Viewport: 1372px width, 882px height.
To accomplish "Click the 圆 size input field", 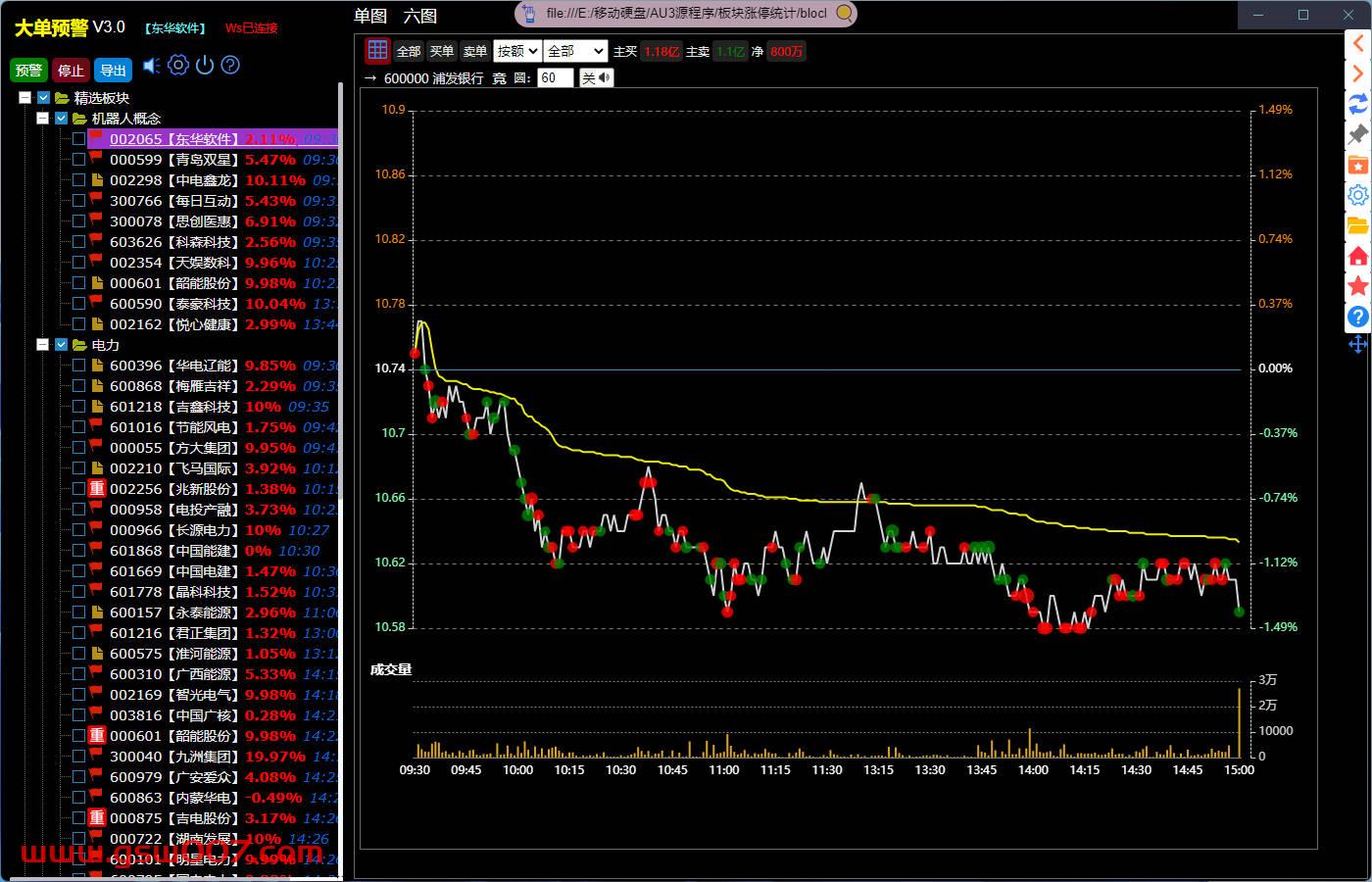I will click(x=555, y=78).
